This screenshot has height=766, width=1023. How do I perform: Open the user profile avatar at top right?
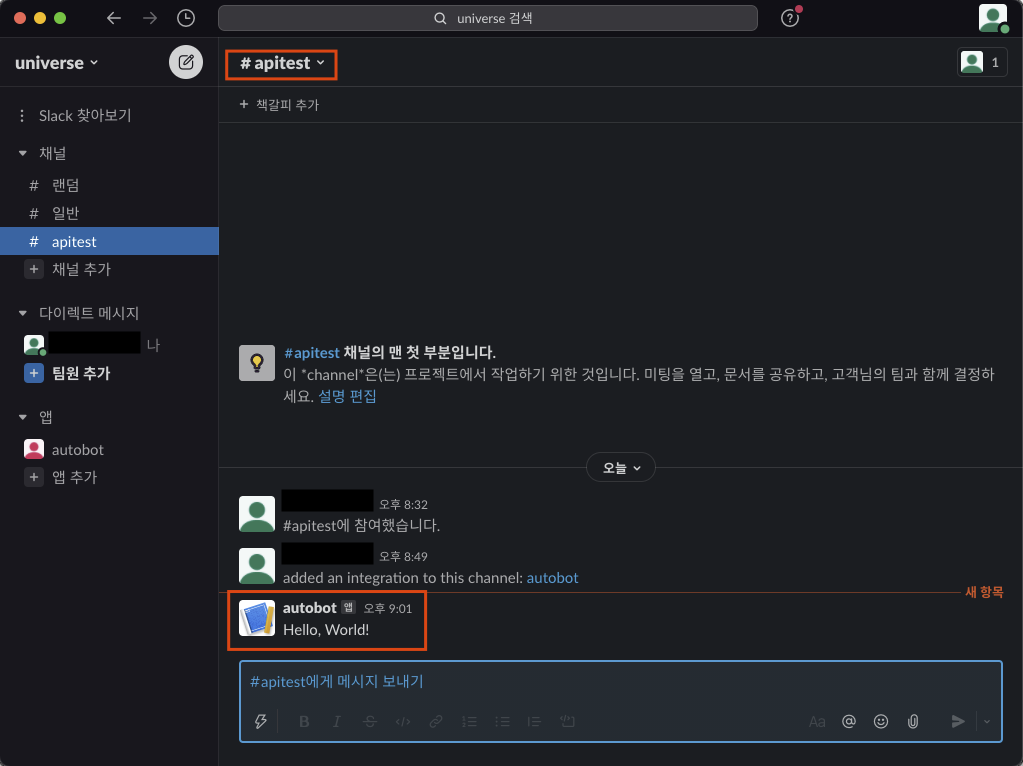pyautogui.click(x=992, y=18)
